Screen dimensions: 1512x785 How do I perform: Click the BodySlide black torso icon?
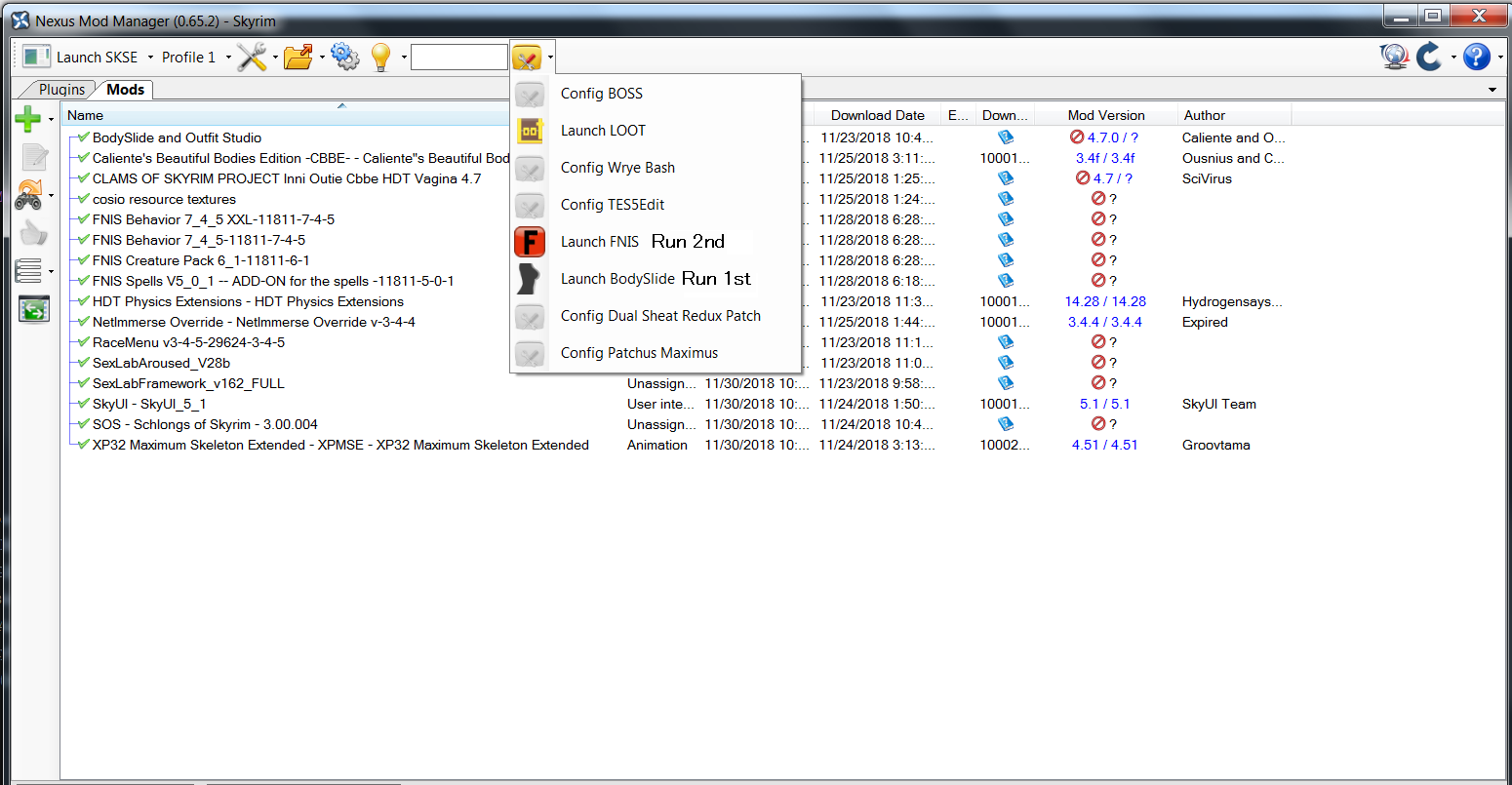click(x=530, y=279)
